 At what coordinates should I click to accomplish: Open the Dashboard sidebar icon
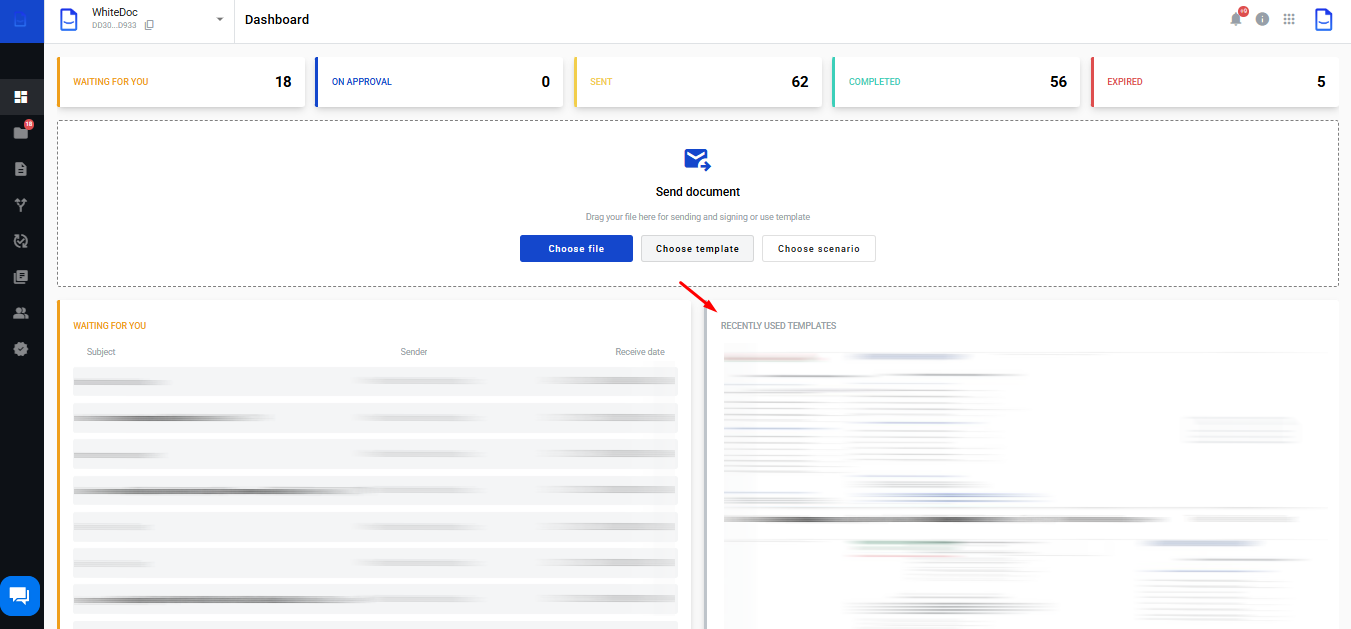pyautogui.click(x=21, y=97)
